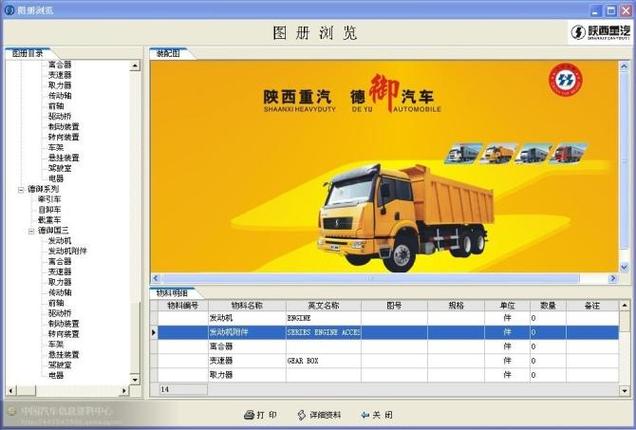
Task: Click assembly image scroll up arrow
Action: 624,66
